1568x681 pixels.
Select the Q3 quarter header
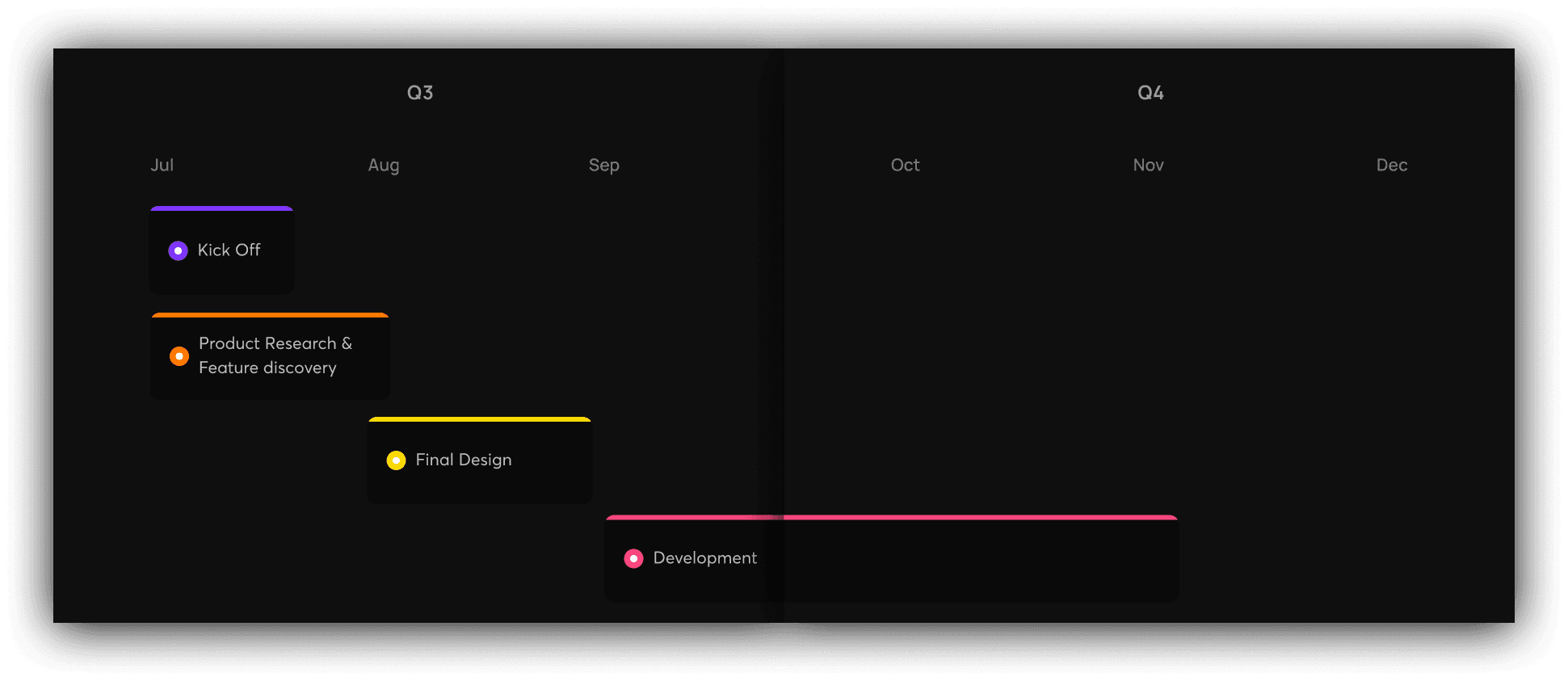click(x=420, y=93)
